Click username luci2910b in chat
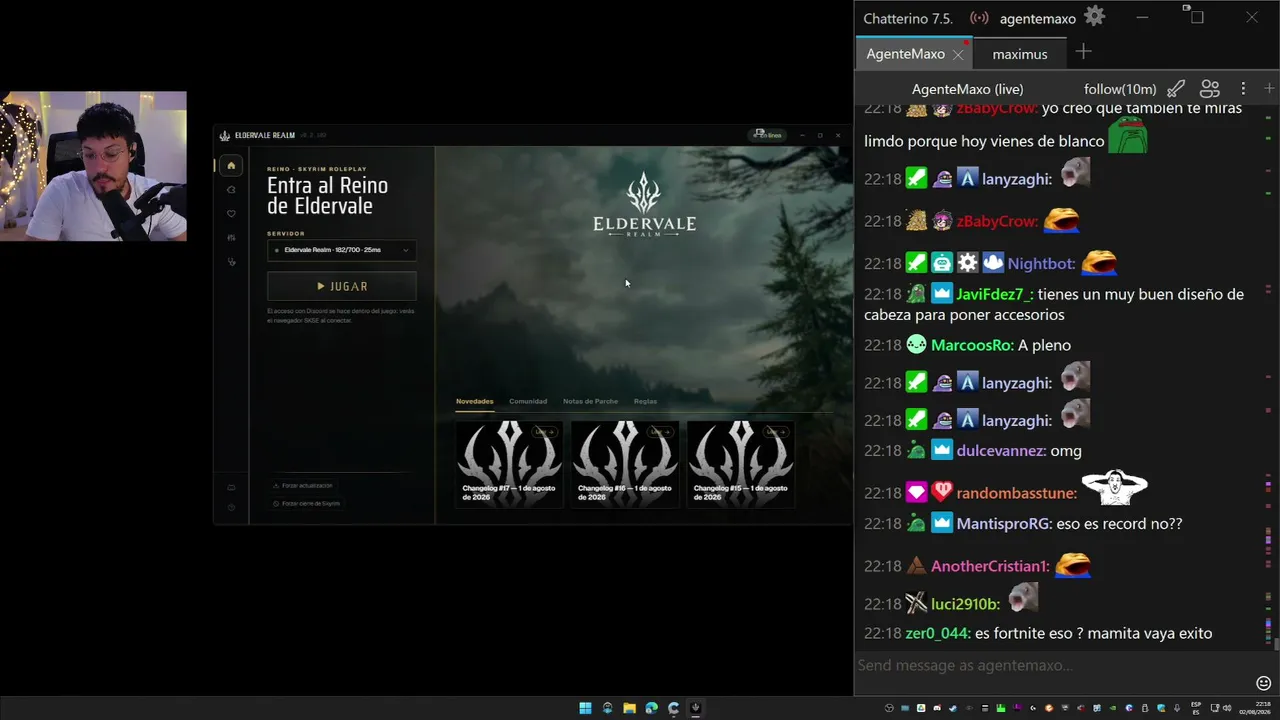Viewport: 1280px width, 720px height. [x=966, y=604]
